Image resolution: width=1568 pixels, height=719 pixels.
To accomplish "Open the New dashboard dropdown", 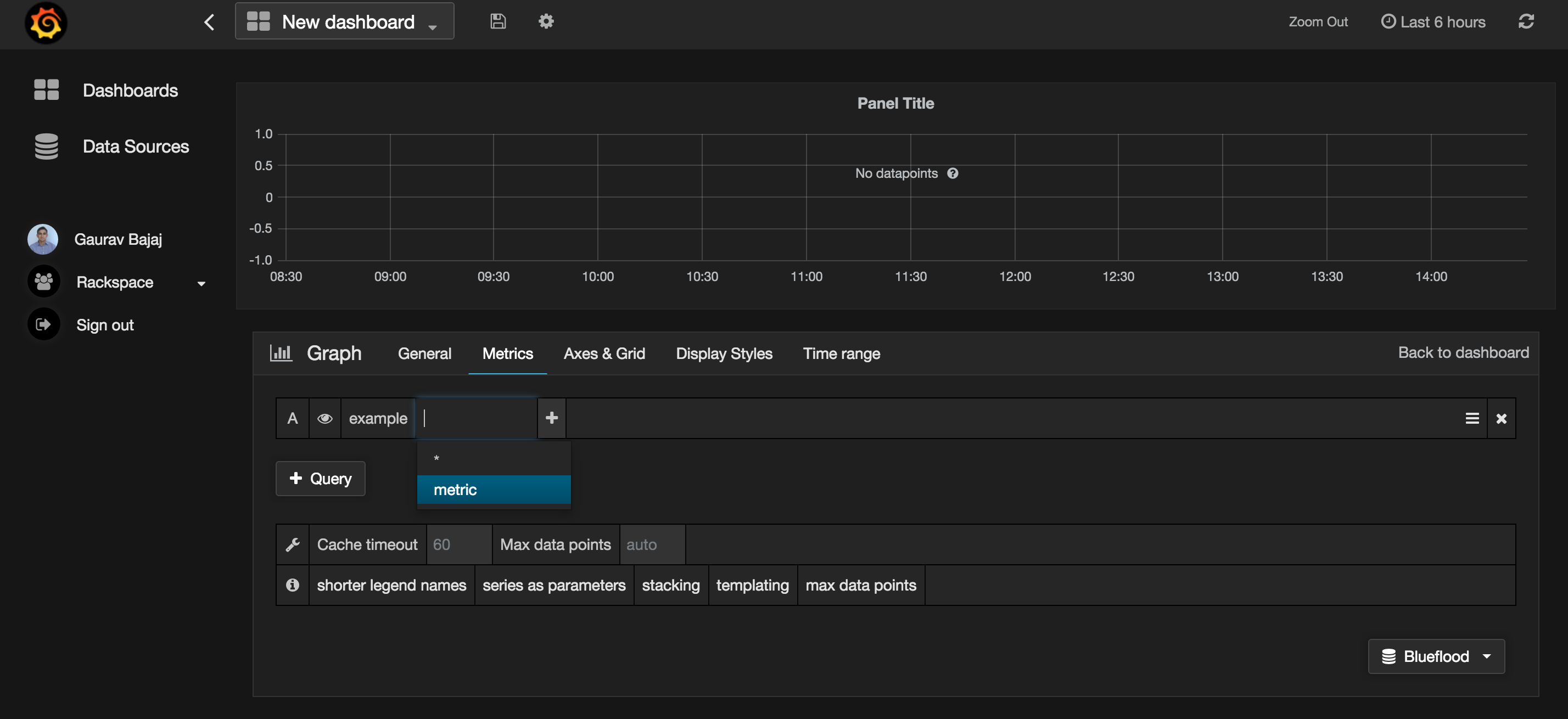I will (x=345, y=22).
